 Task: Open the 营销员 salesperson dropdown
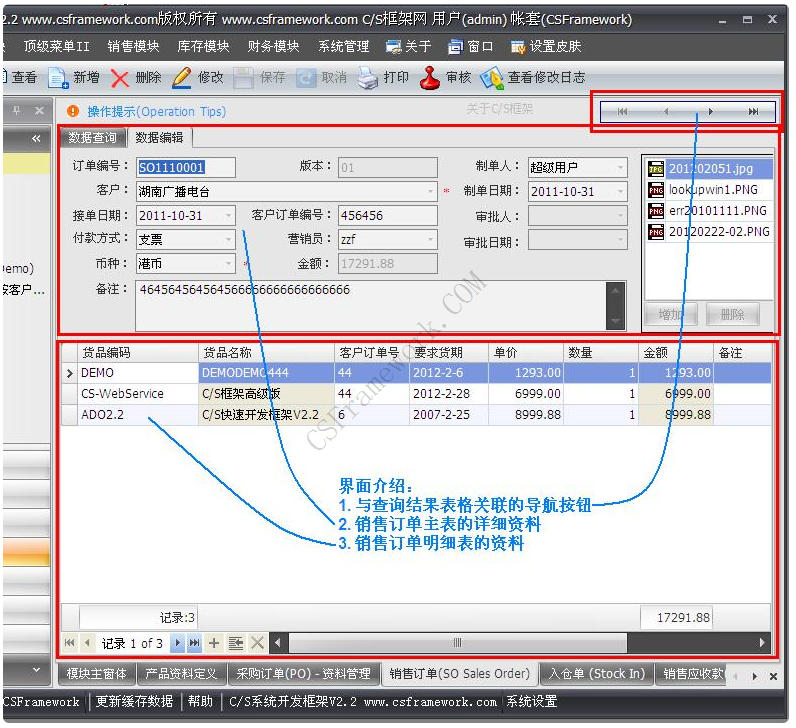(430, 239)
